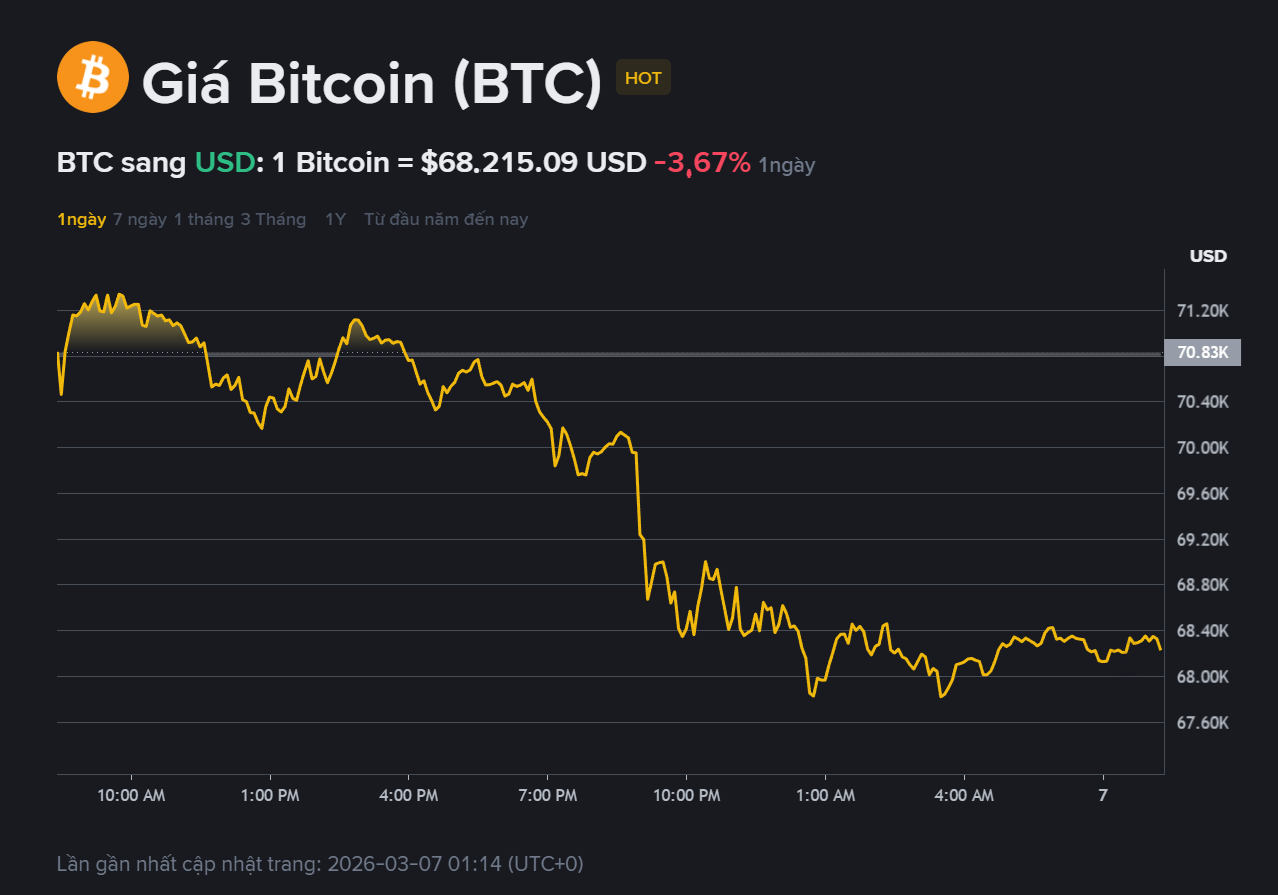
Task: Click the 4:00 PM time axis label
Action: 409,795
